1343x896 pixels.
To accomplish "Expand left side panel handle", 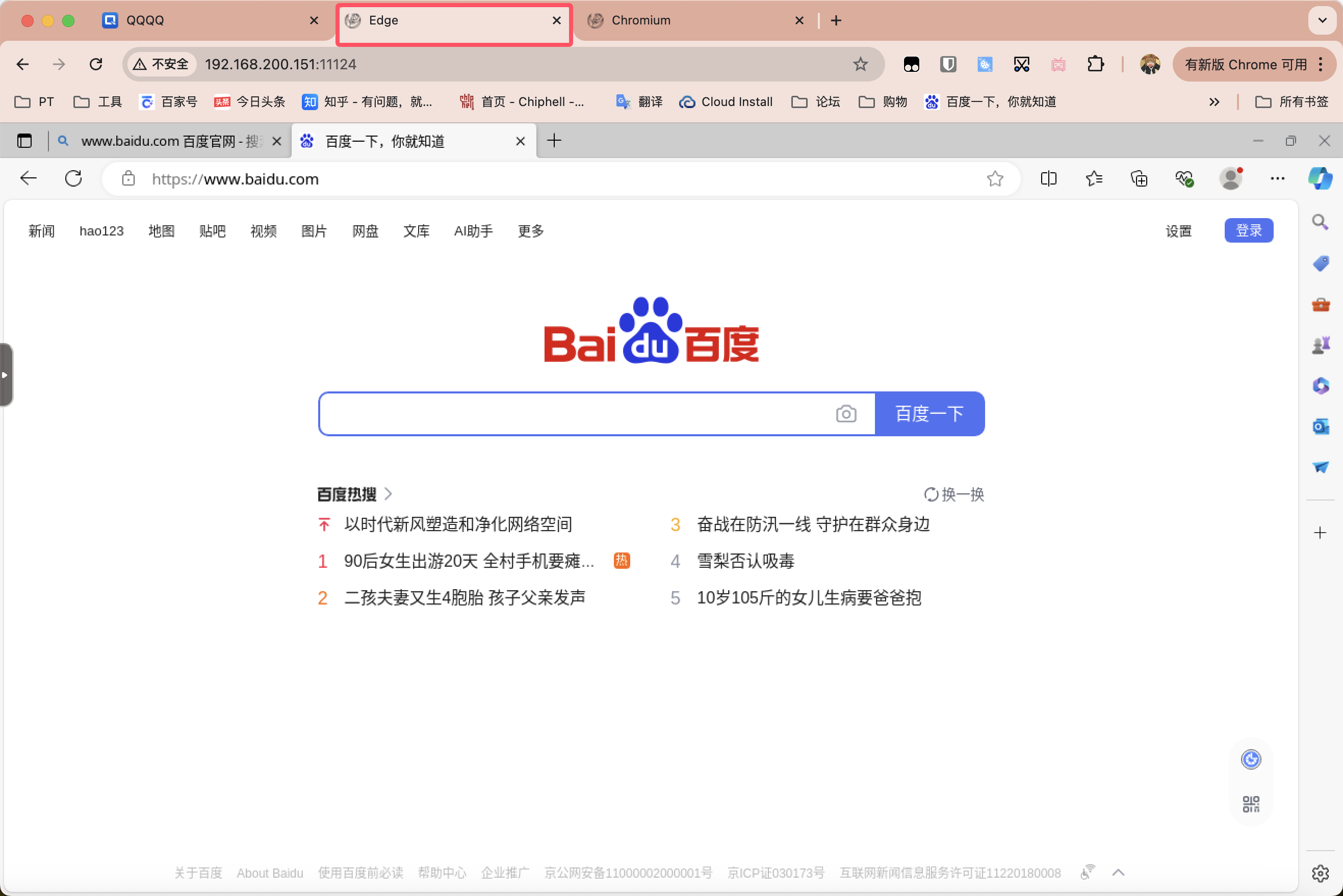I will tap(6, 375).
